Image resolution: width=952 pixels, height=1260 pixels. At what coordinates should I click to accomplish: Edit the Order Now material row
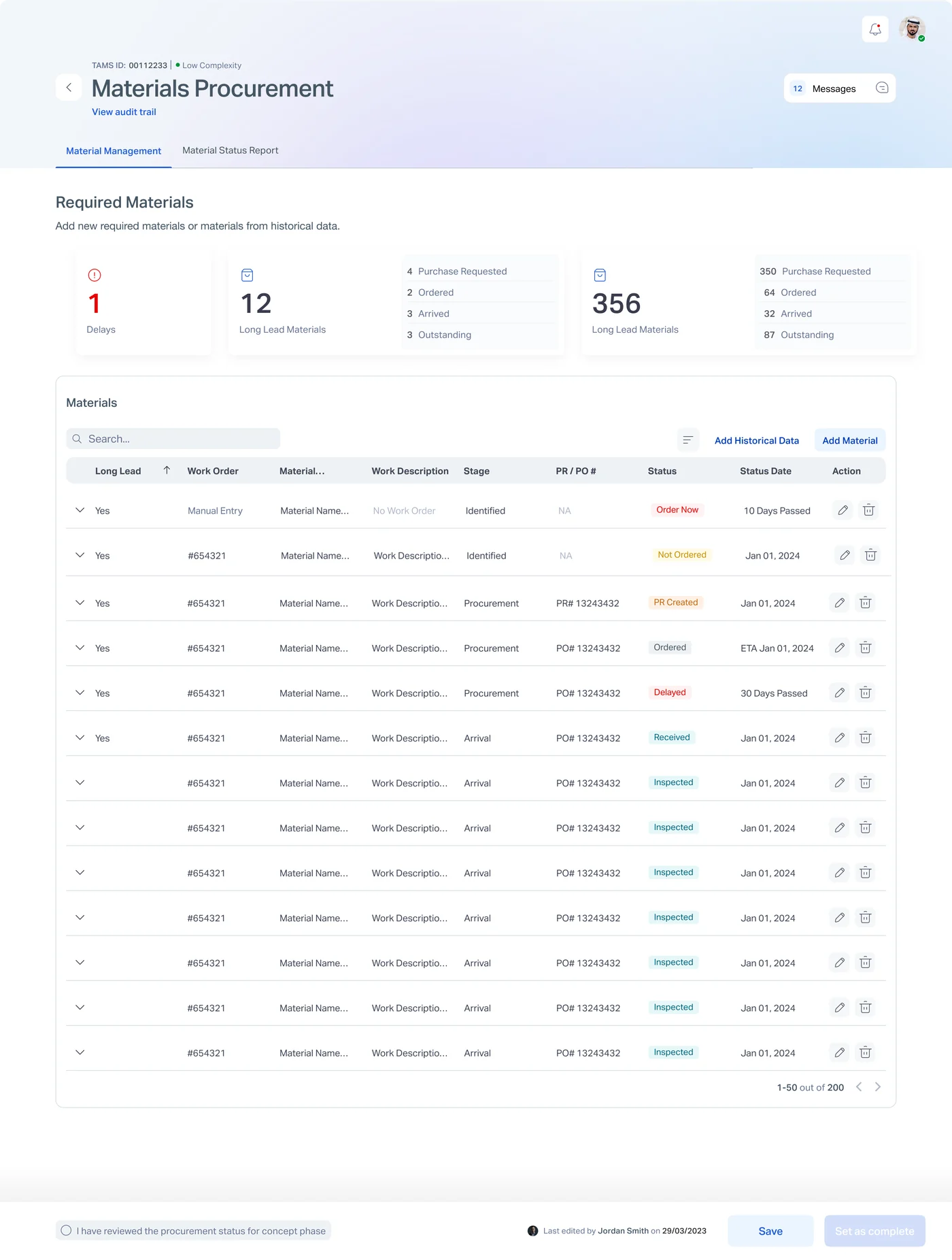843,510
